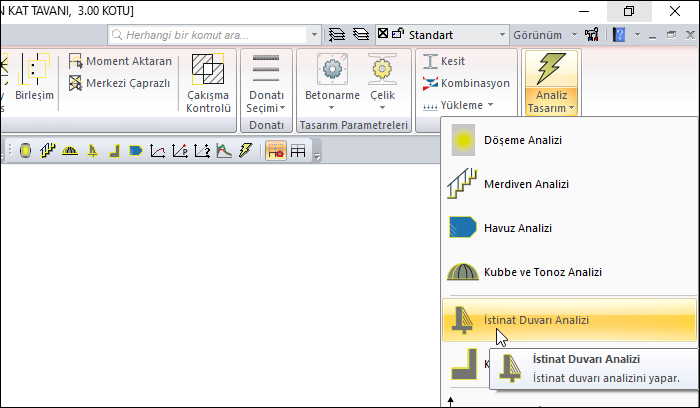The image size is (700, 408).
Task: Toggle the highlighted frame-with-red-gear button
Action: pos(276,150)
